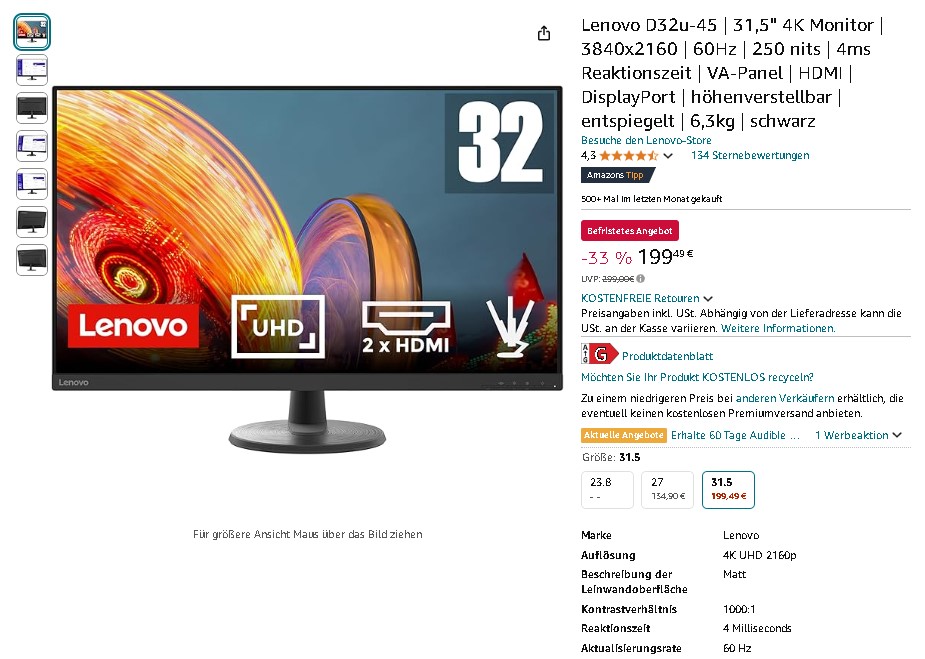
Task: Select the first product thumbnail
Action: 32,32
